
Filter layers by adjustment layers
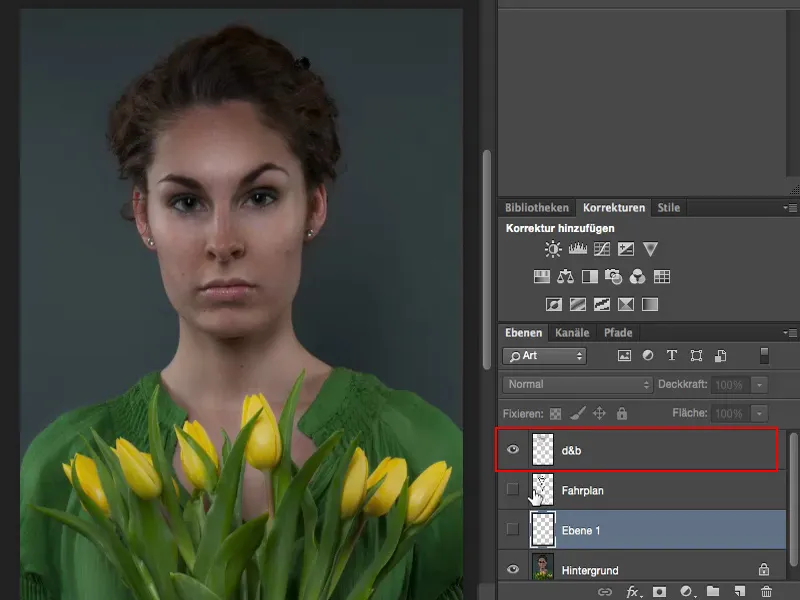point(648,356)
